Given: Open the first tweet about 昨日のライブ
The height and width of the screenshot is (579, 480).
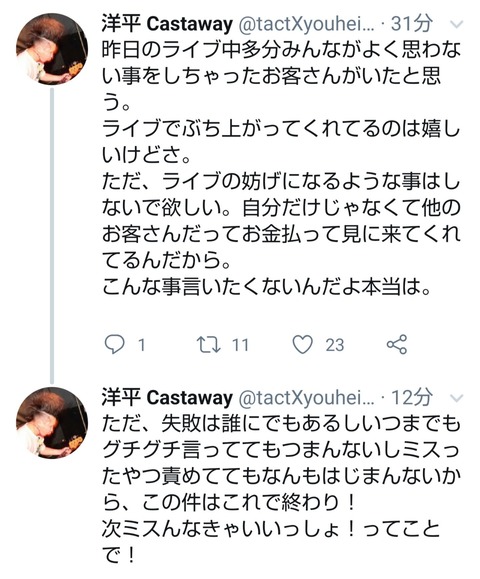Looking at the screenshot, I should point(281,168).
